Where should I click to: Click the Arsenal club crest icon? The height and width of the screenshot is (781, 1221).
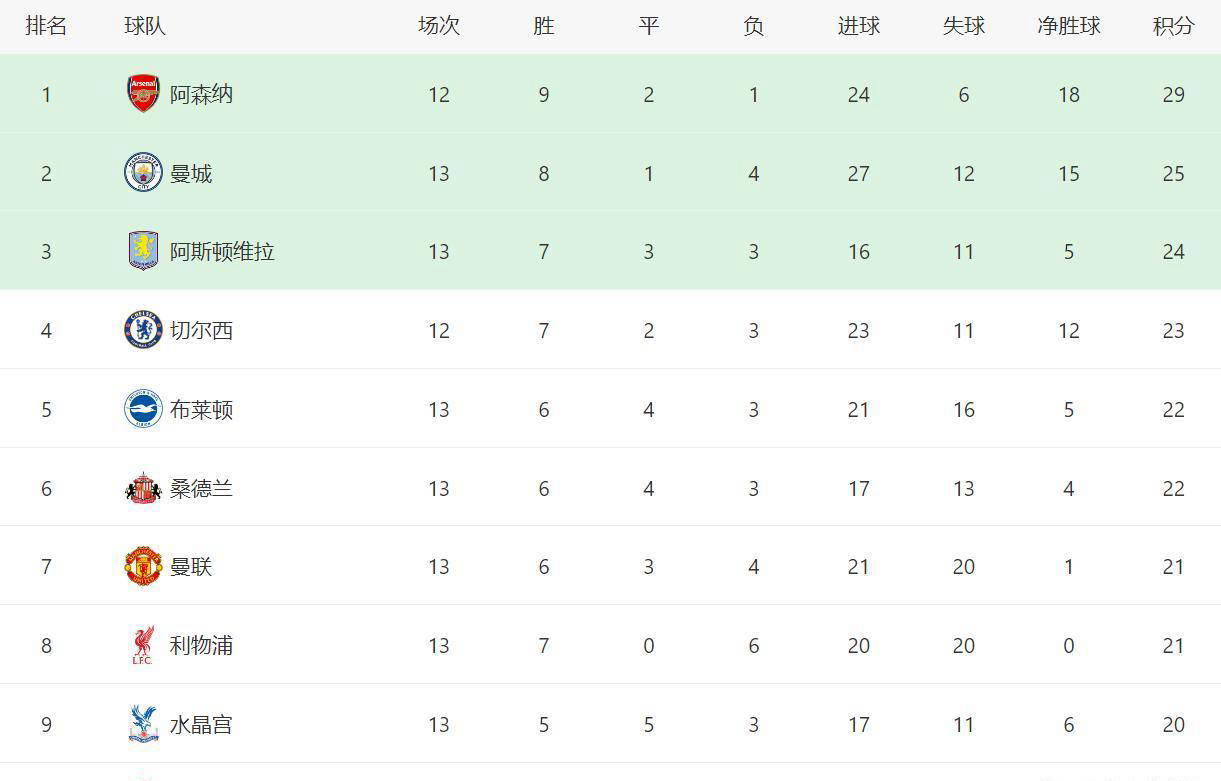click(143, 94)
